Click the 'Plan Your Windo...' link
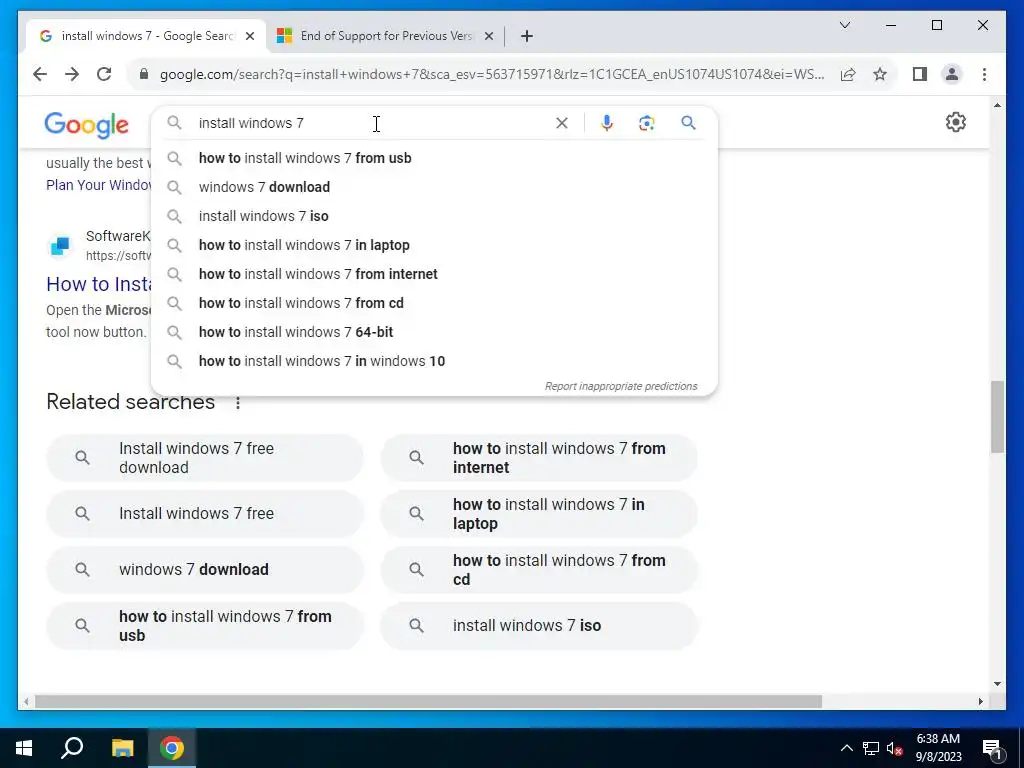Image resolution: width=1024 pixels, height=768 pixels. (99, 185)
